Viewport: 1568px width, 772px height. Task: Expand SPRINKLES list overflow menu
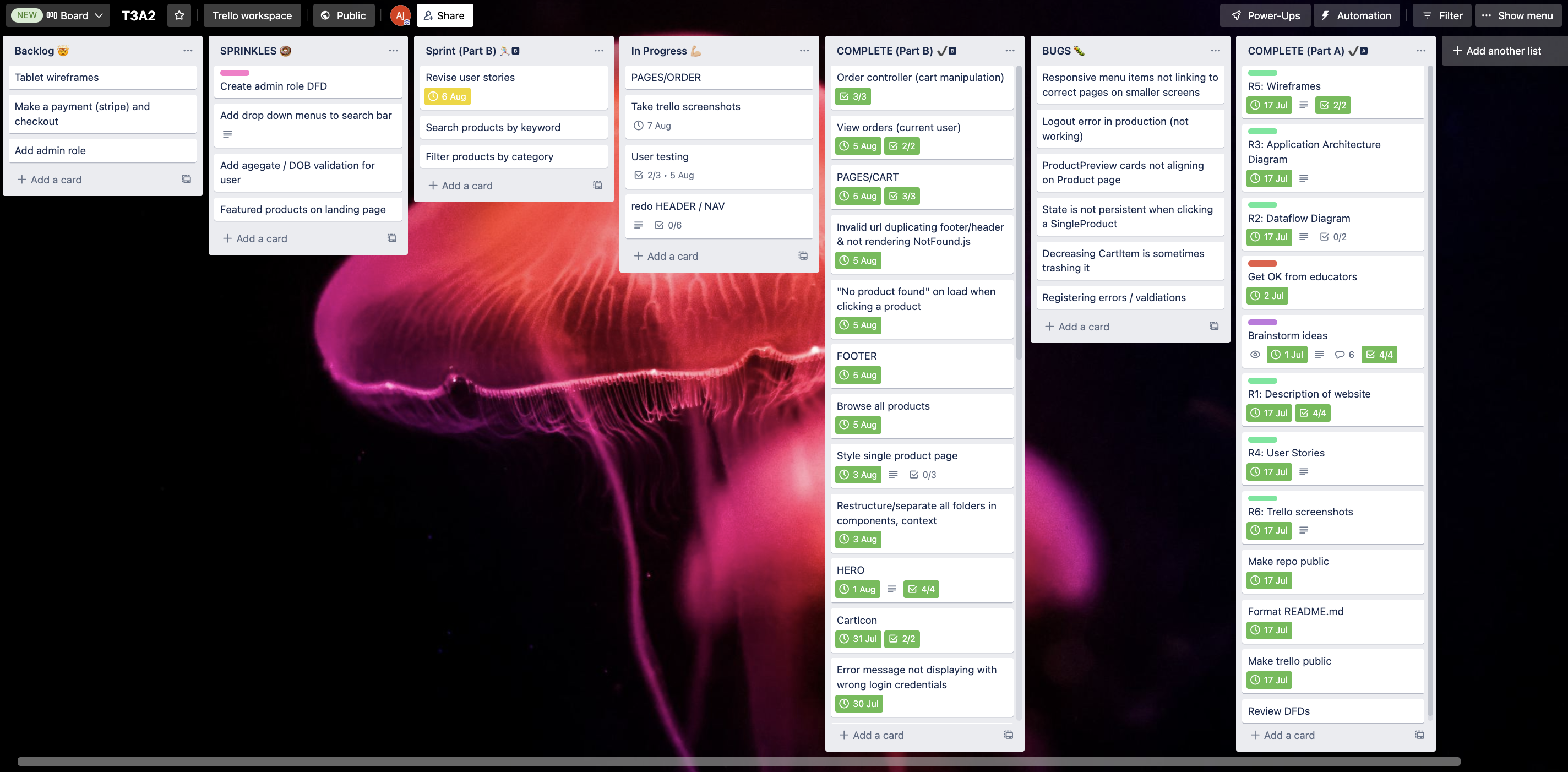(392, 50)
